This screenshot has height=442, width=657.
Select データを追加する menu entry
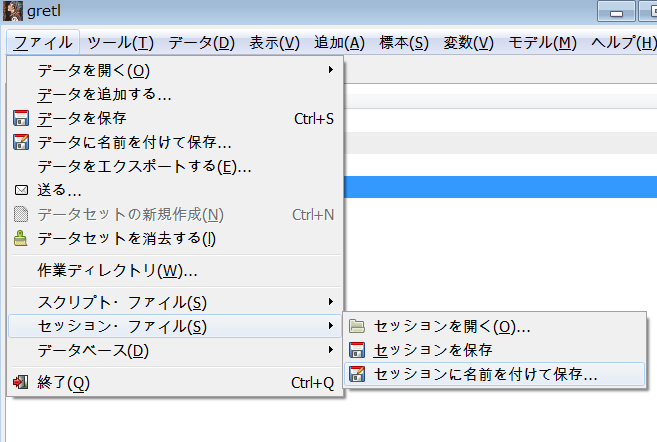click(x=104, y=95)
